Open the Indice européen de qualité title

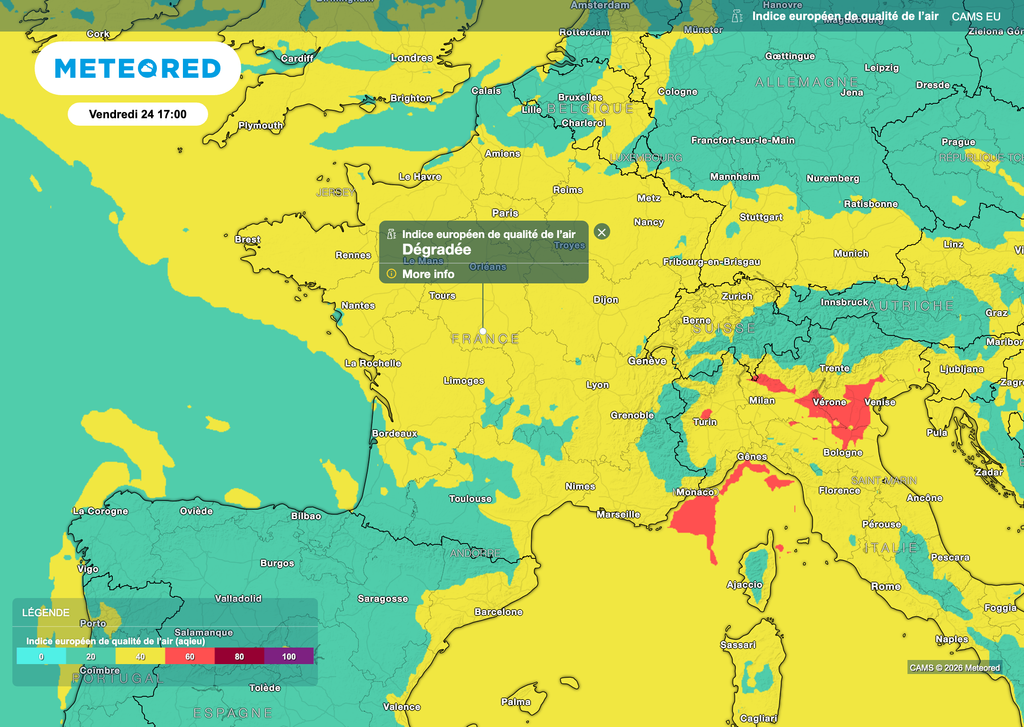pos(846,16)
